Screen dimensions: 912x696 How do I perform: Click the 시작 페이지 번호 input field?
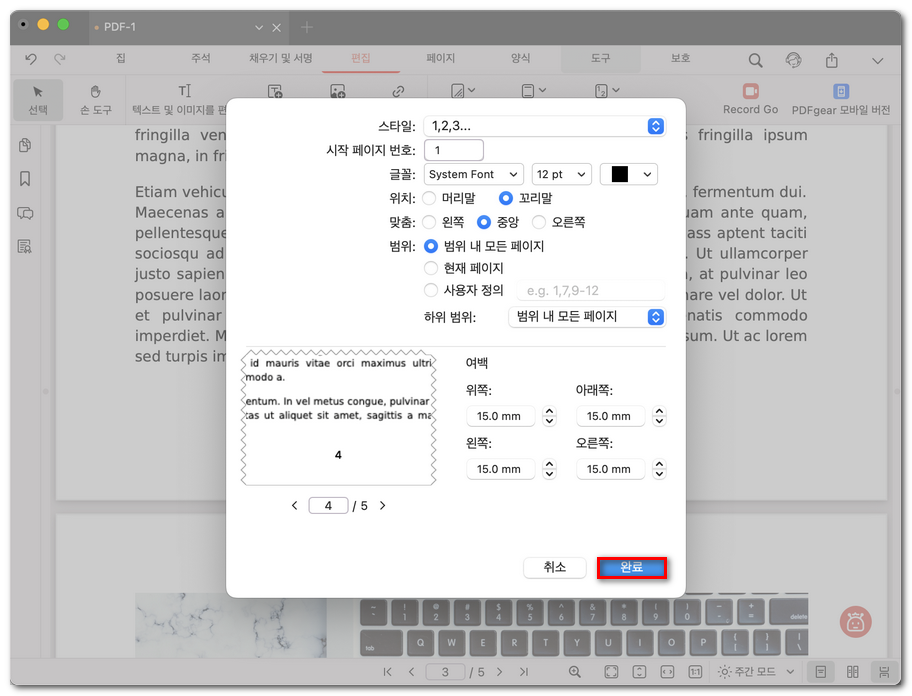pos(454,150)
